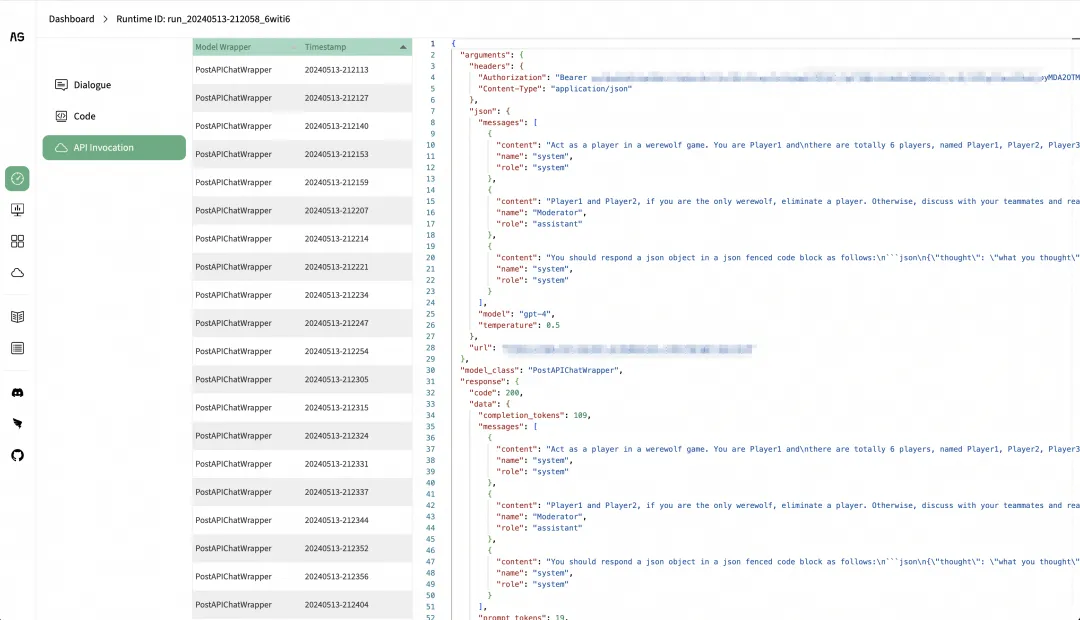Select the row with timestamp 20240513-212404
This screenshot has height=620, width=1080.
pos(302,605)
